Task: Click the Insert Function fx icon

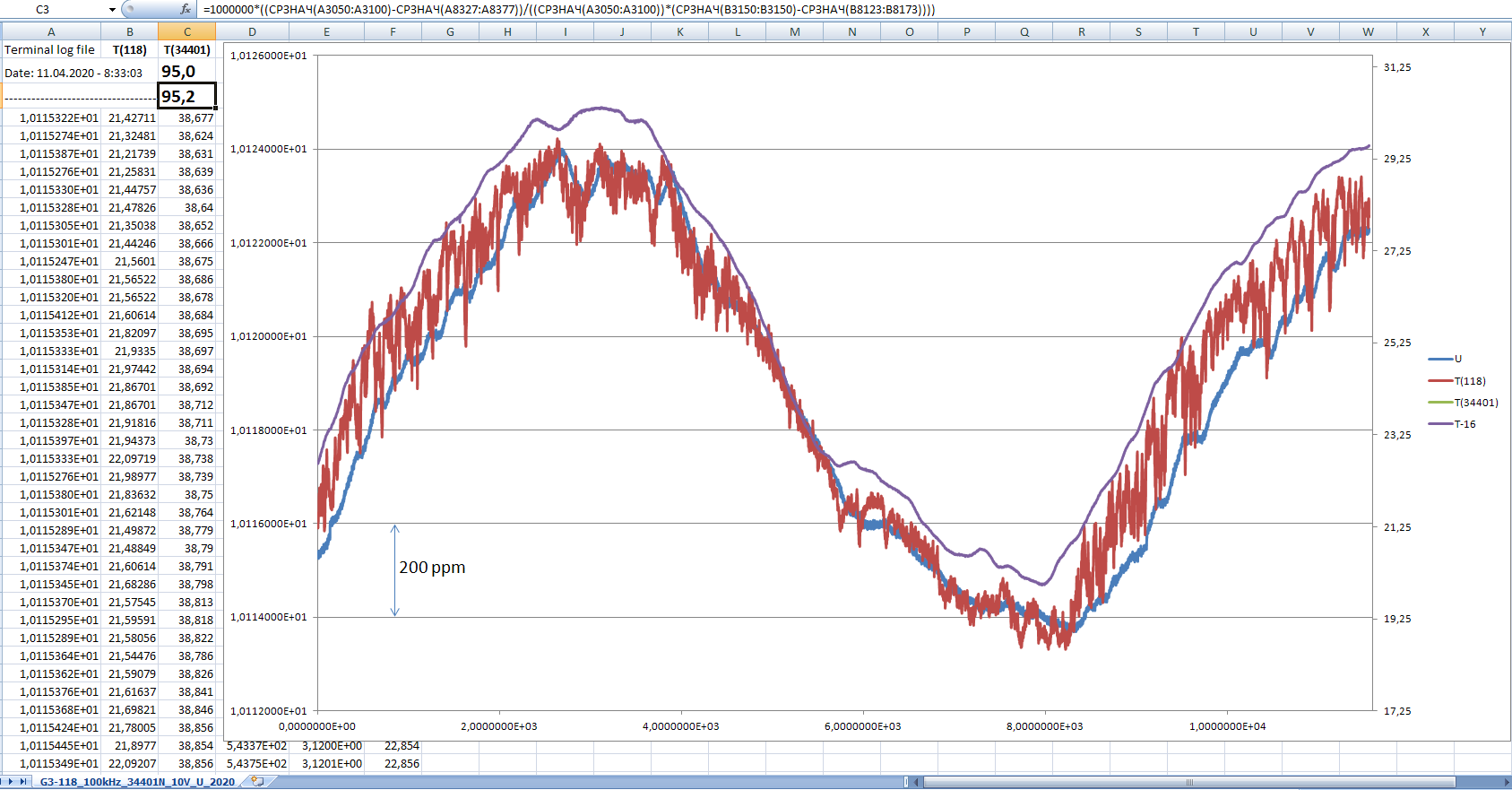Action: point(186,9)
